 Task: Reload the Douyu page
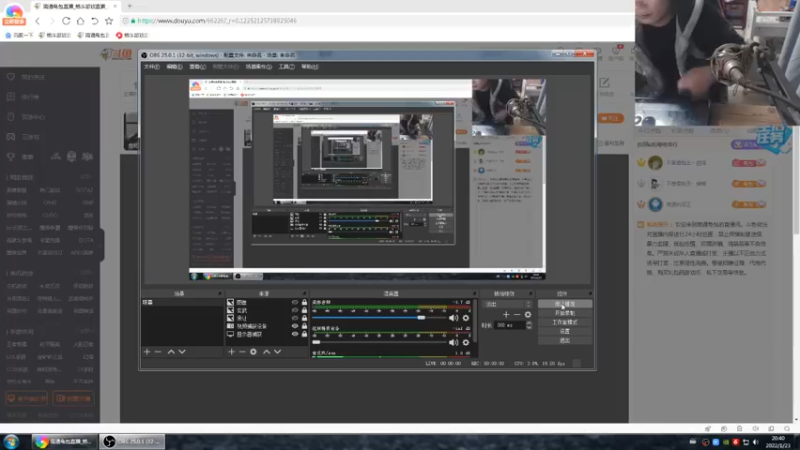coord(66,21)
